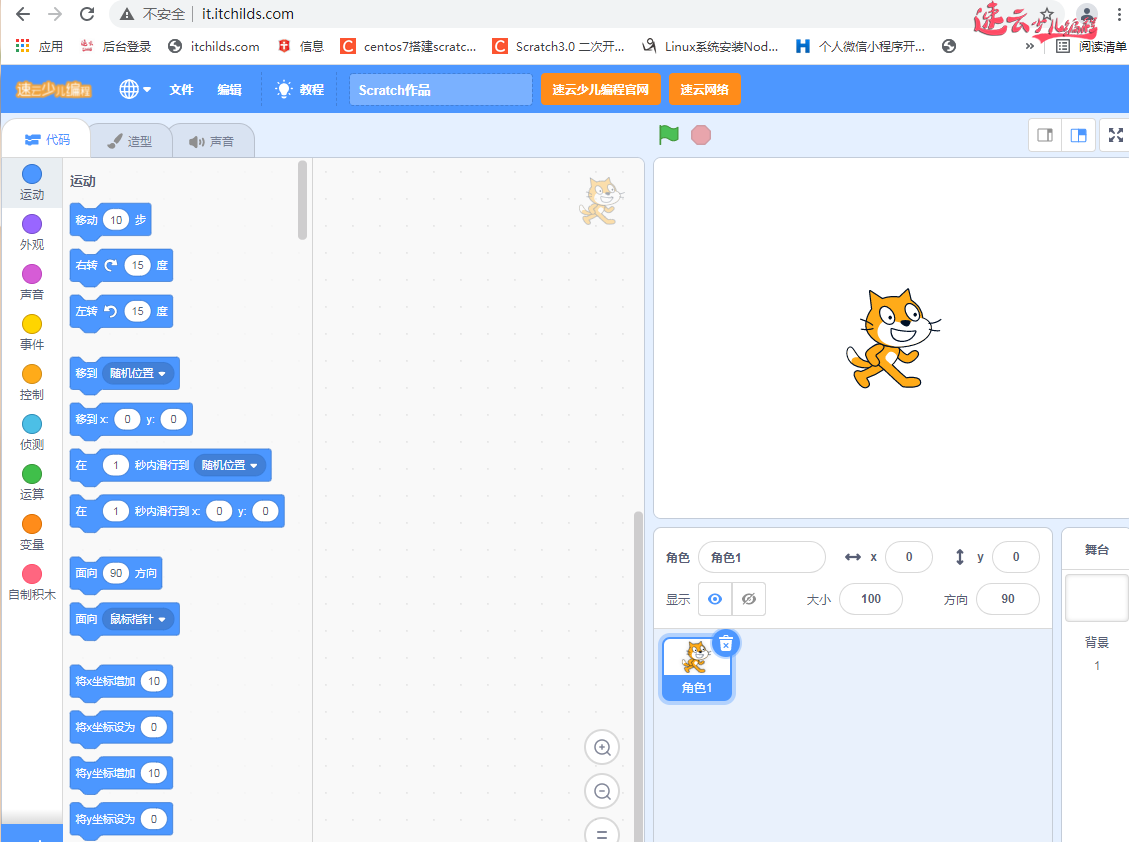
Task: Select the 运算 operators category
Action: (x=32, y=482)
